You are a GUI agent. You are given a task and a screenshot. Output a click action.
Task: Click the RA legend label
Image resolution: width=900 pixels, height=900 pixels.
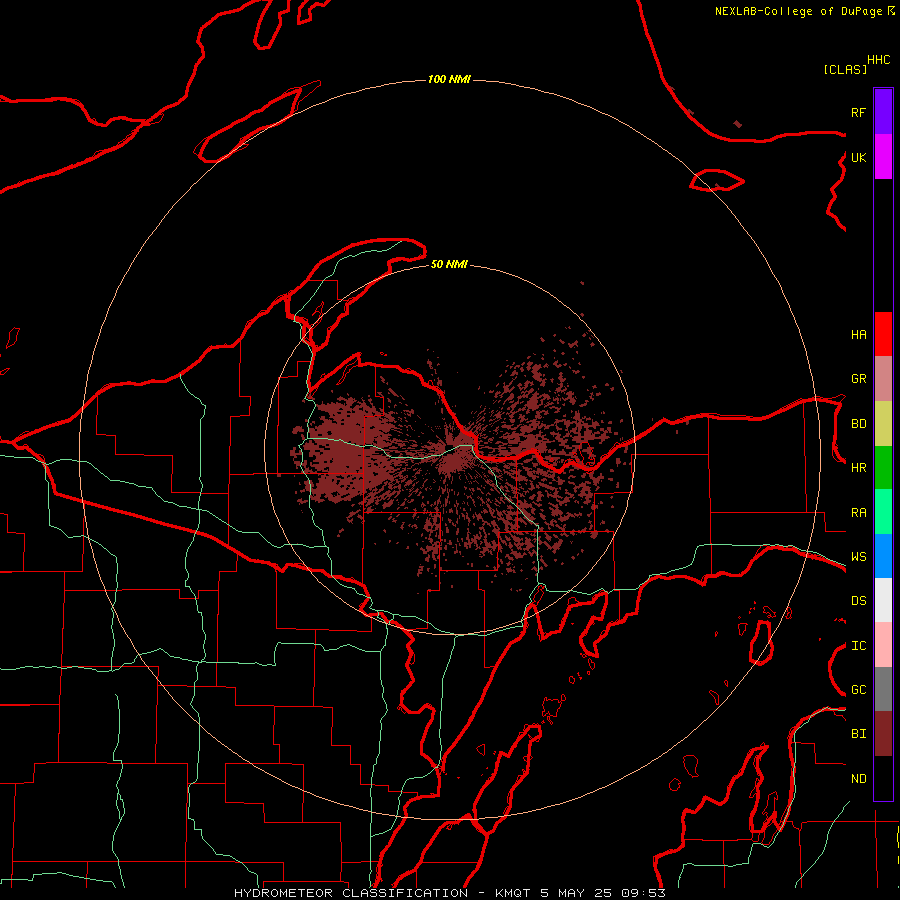pos(858,513)
